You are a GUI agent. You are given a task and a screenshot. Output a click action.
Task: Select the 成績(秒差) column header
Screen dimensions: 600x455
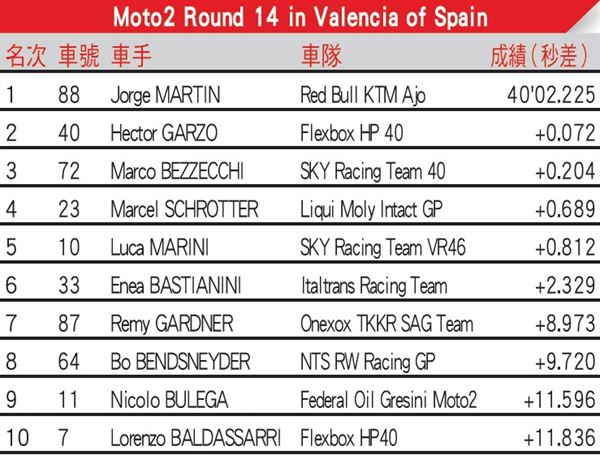click(x=540, y=56)
